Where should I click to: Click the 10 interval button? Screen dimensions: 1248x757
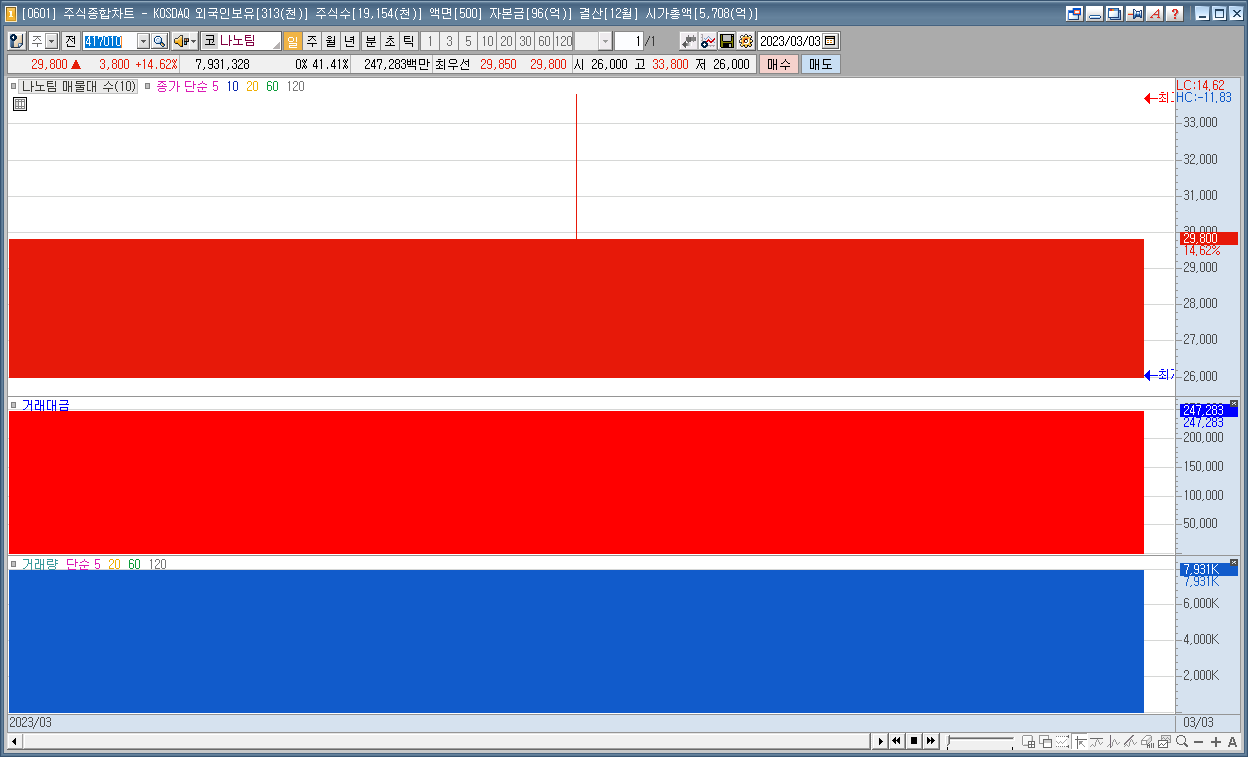point(487,41)
